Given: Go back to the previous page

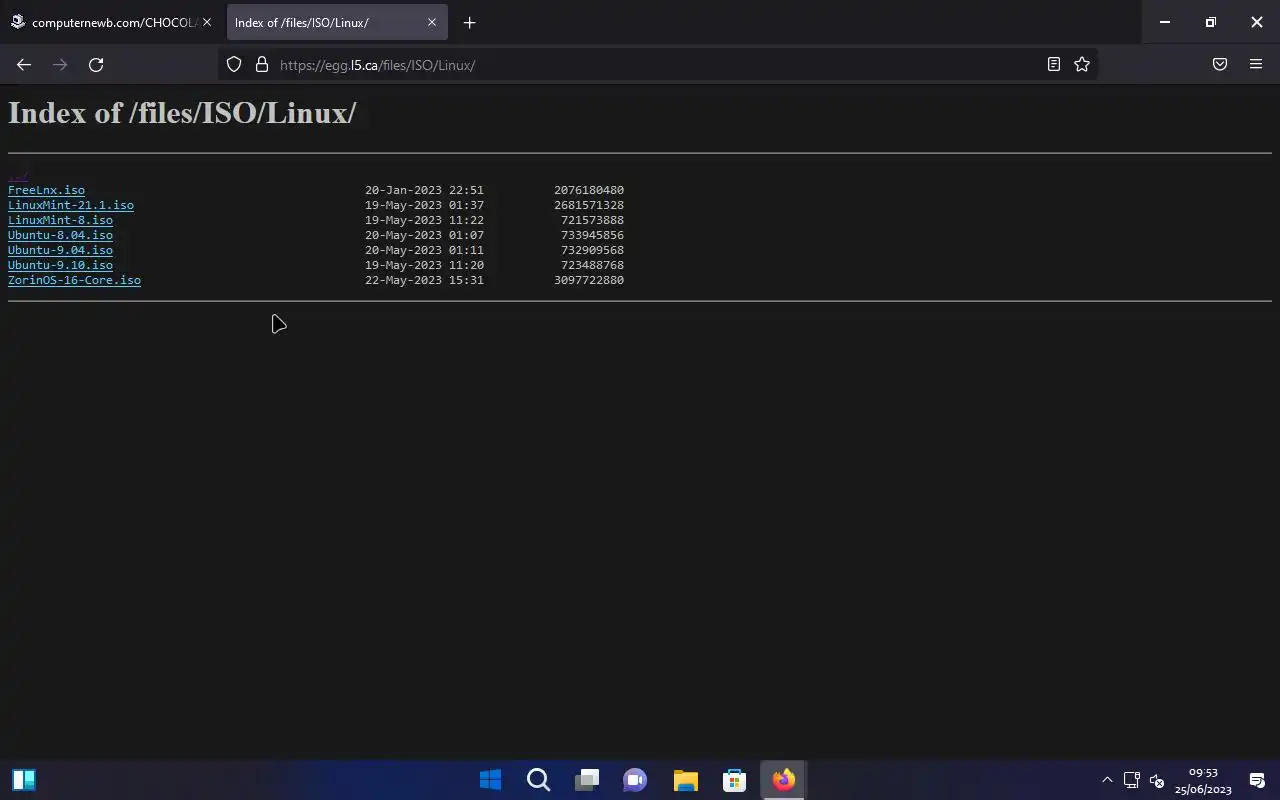Looking at the screenshot, I should click(x=24, y=64).
